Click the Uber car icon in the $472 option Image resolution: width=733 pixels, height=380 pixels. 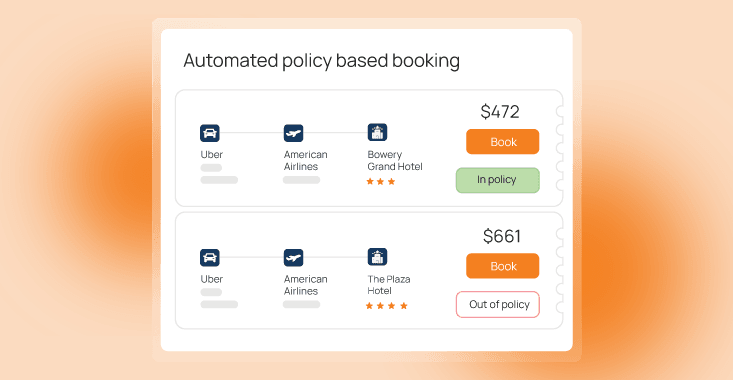coord(210,133)
